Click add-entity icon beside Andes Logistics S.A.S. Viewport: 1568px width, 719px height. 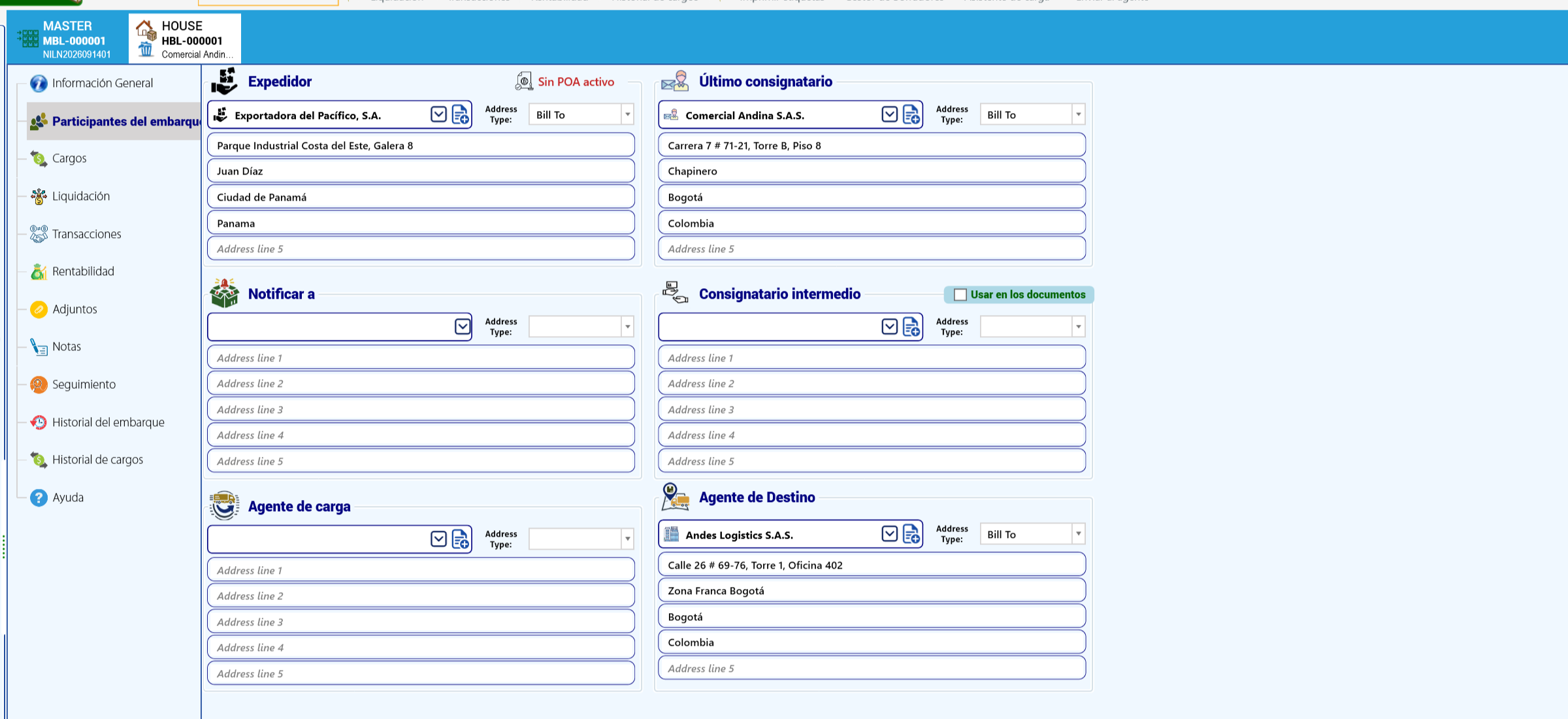(911, 535)
